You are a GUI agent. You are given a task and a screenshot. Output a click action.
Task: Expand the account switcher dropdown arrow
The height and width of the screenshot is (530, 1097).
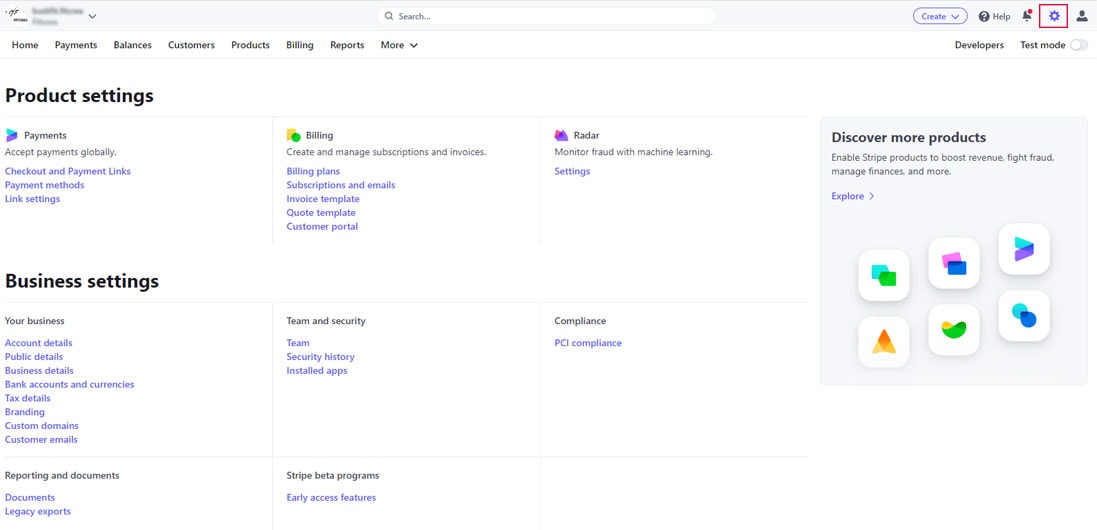(92, 16)
